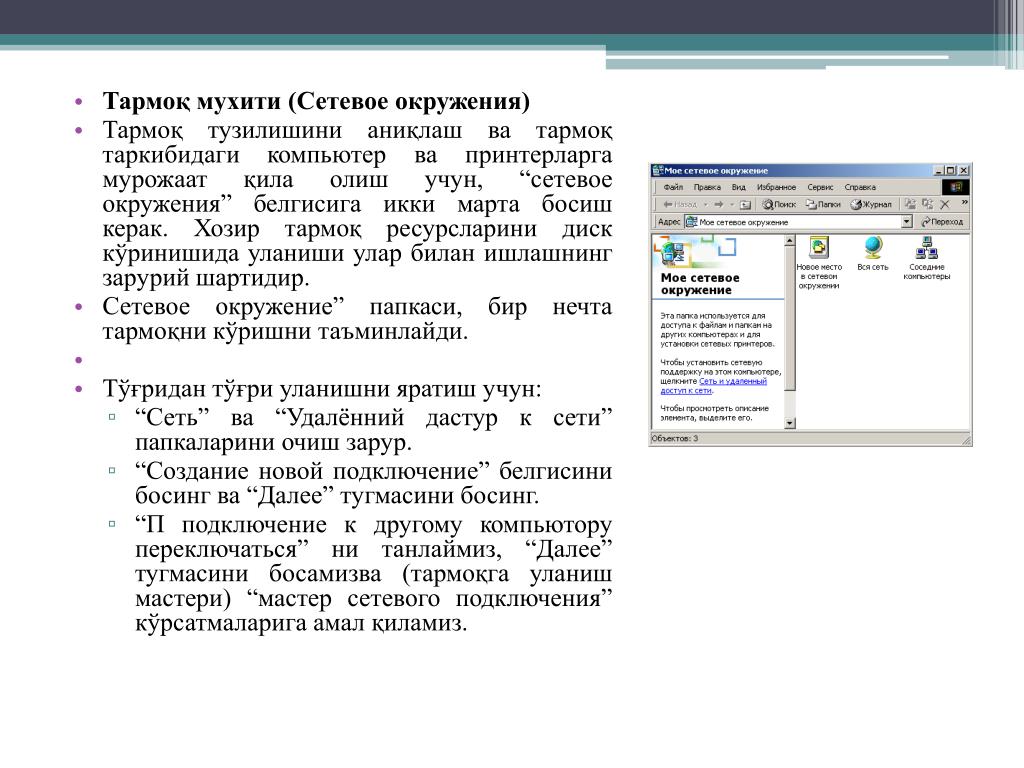Open the back button history dropdown arrow
The image size is (1024, 768).
[x=705, y=205]
